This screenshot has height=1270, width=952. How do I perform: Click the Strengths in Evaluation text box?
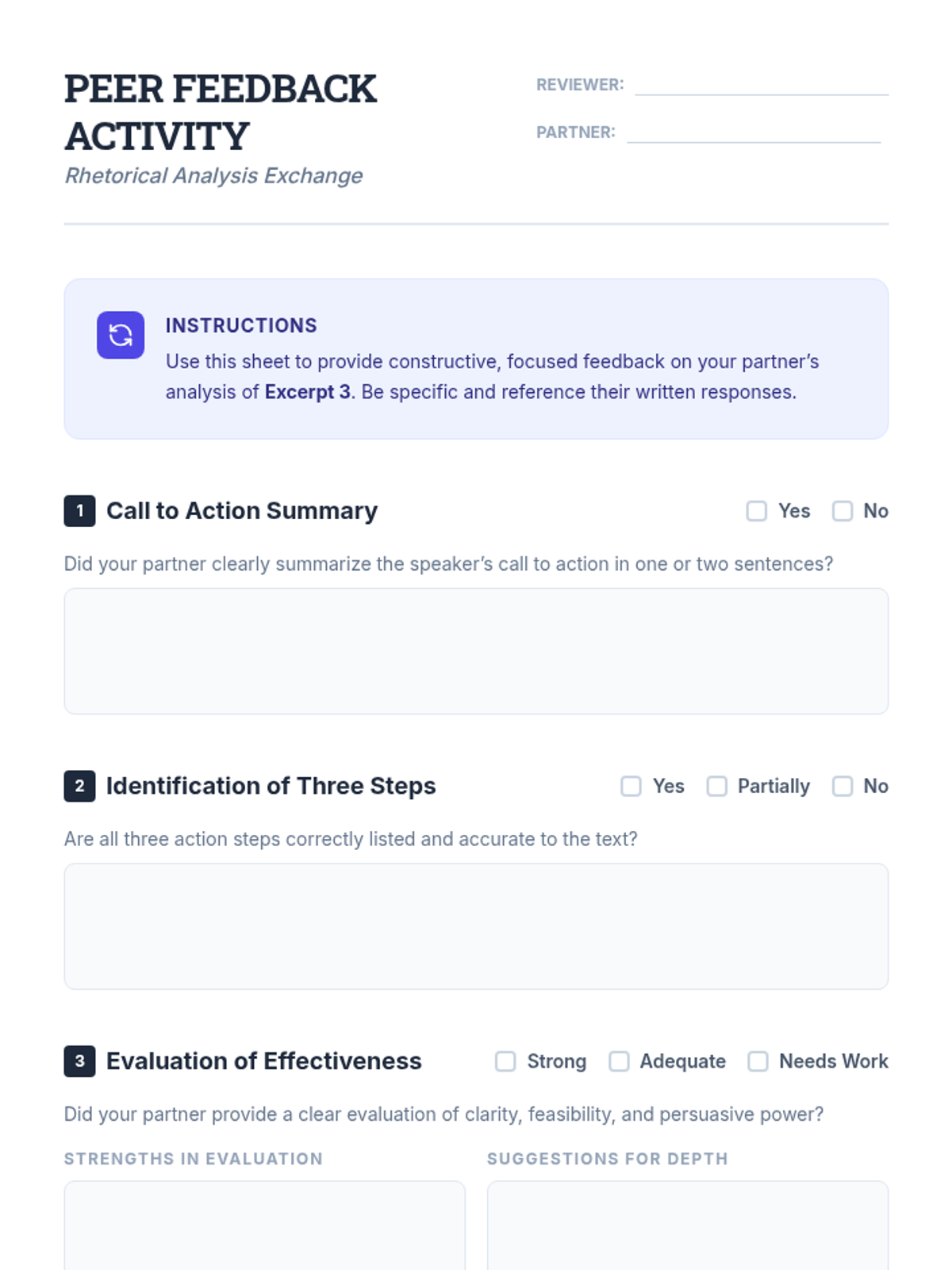[264, 1226]
